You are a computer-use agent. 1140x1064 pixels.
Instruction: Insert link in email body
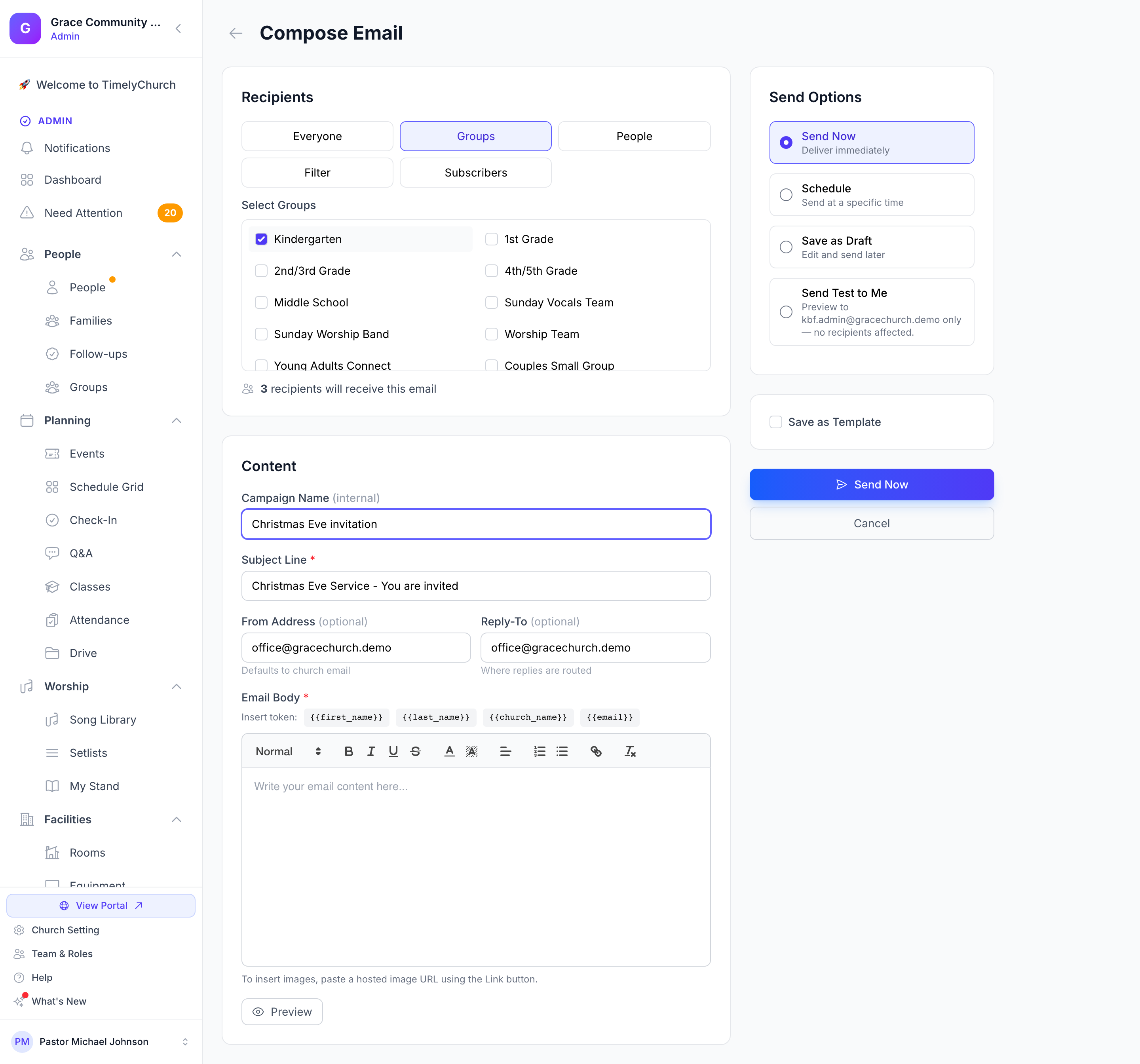[596, 751]
